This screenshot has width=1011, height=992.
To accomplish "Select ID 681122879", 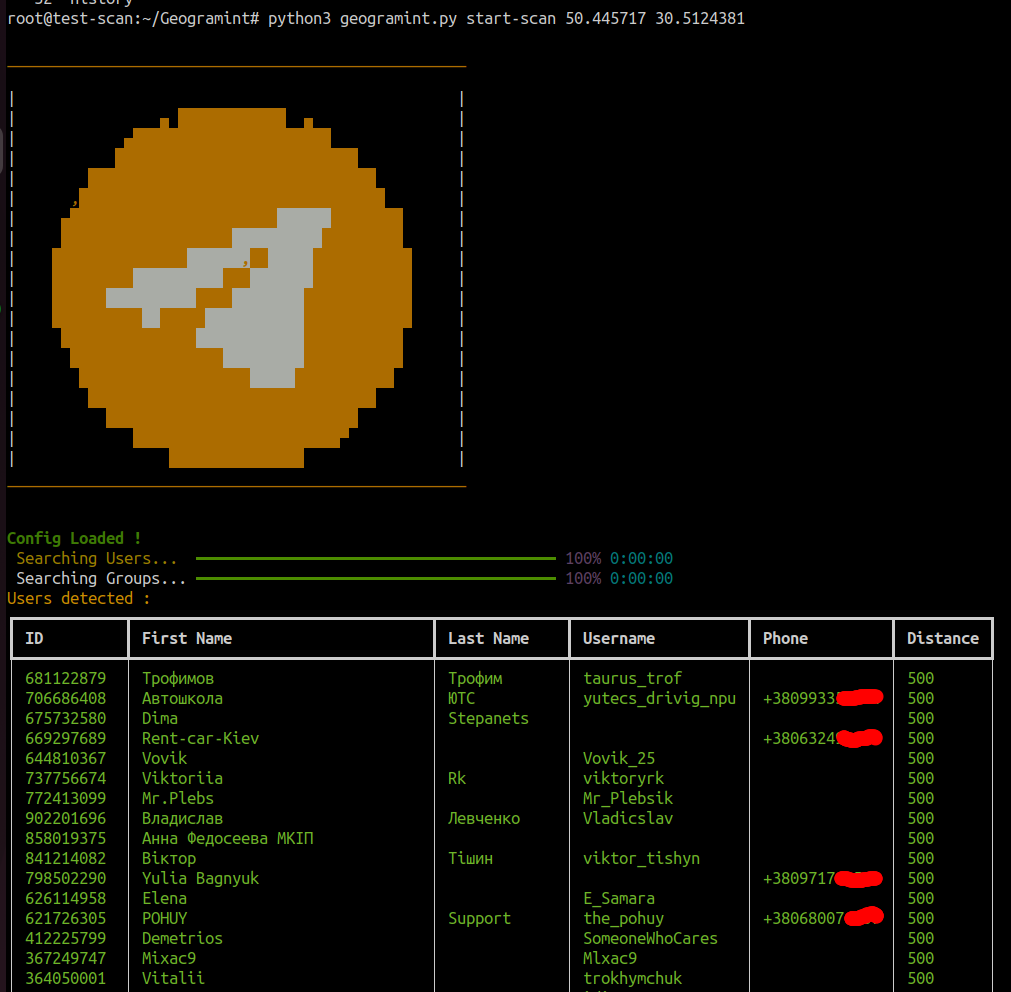I will tap(66, 678).
